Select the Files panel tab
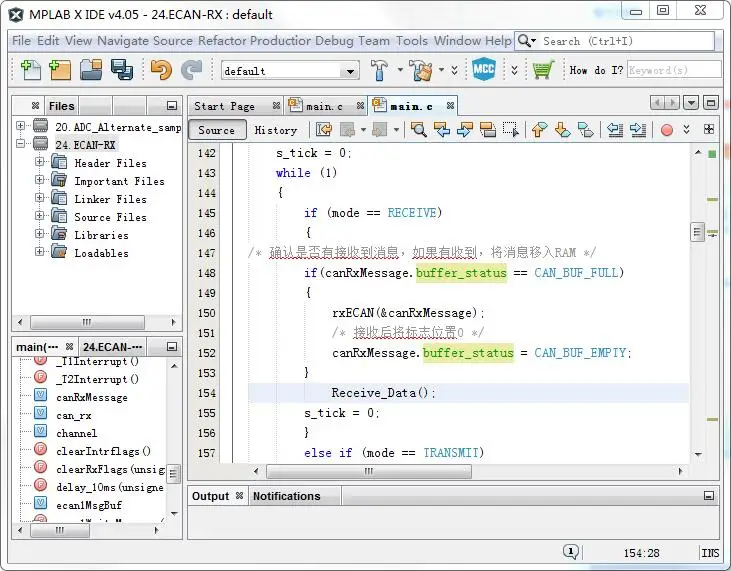This screenshot has height=571, width=731. tap(62, 106)
